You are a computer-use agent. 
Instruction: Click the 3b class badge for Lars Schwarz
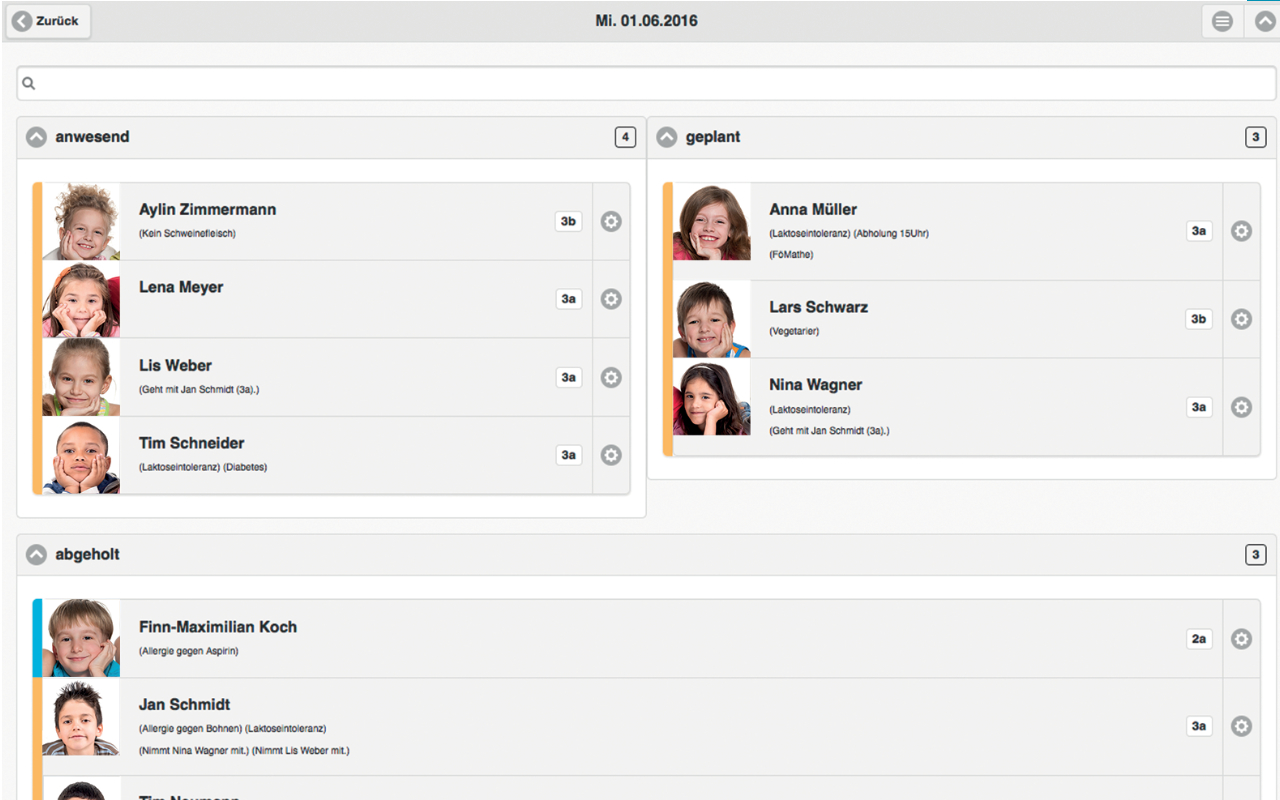point(1198,319)
